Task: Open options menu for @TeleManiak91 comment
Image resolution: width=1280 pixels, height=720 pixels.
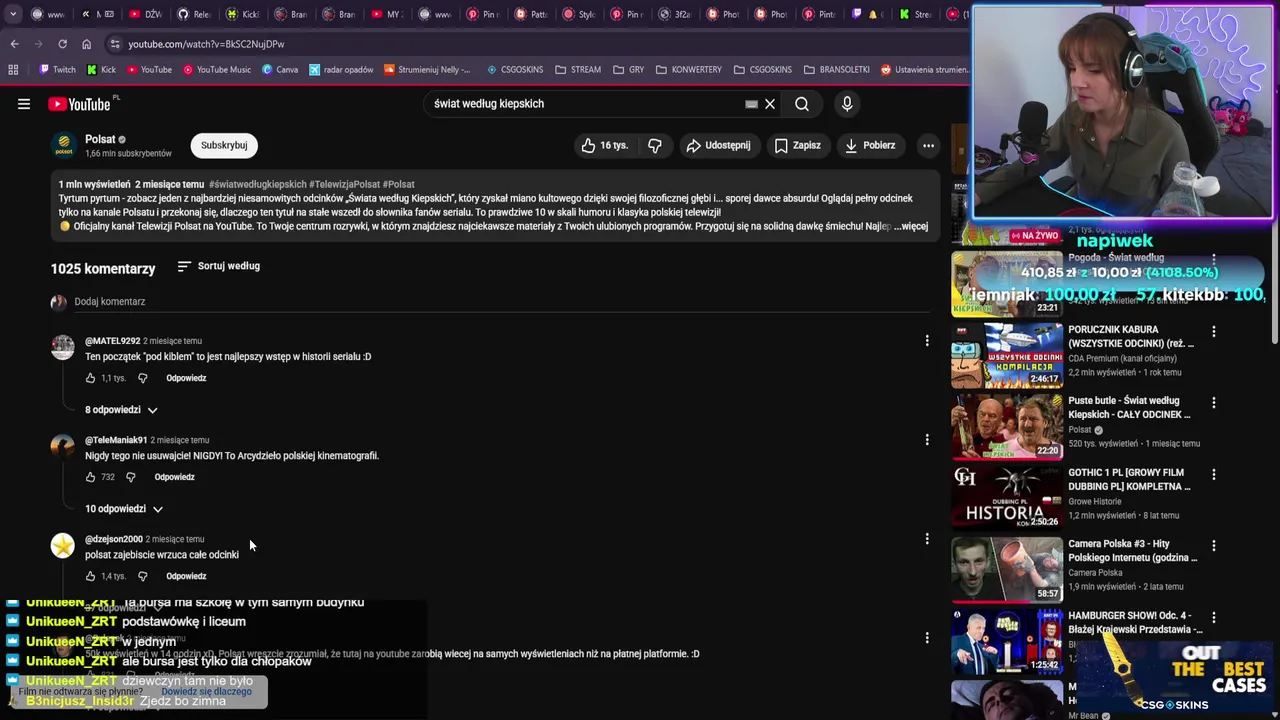Action: click(927, 440)
